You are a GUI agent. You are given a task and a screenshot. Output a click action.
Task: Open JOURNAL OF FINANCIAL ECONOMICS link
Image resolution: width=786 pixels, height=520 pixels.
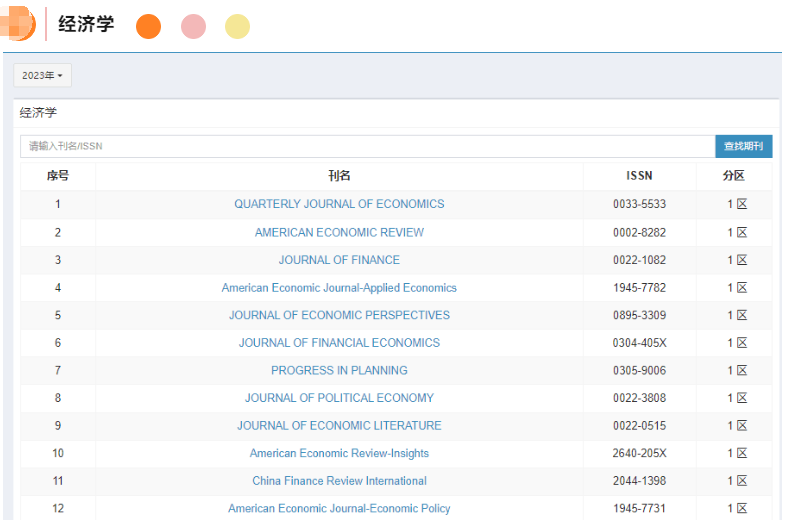coord(339,343)
